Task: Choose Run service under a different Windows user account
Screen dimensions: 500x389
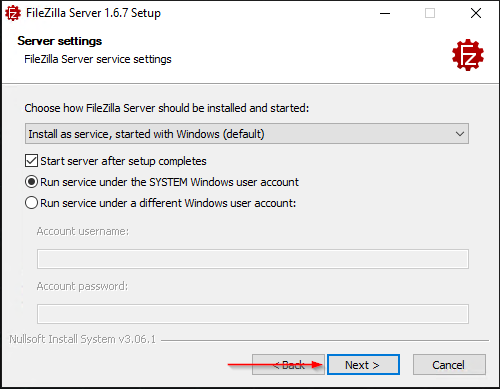Action: pyautogui.click(x=31, y=203)
